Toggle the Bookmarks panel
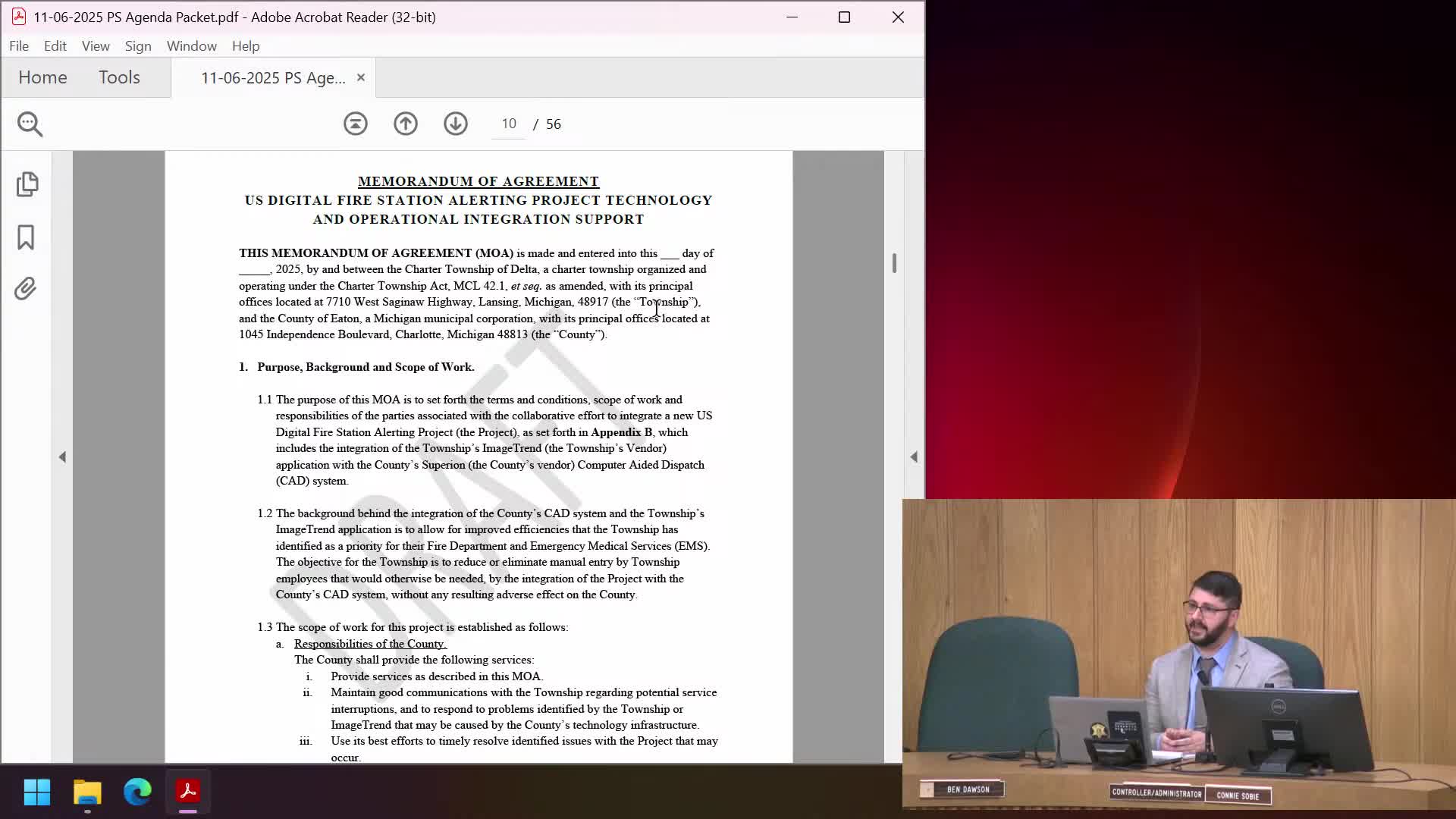Screen dimensions: 1456x819 27,237
